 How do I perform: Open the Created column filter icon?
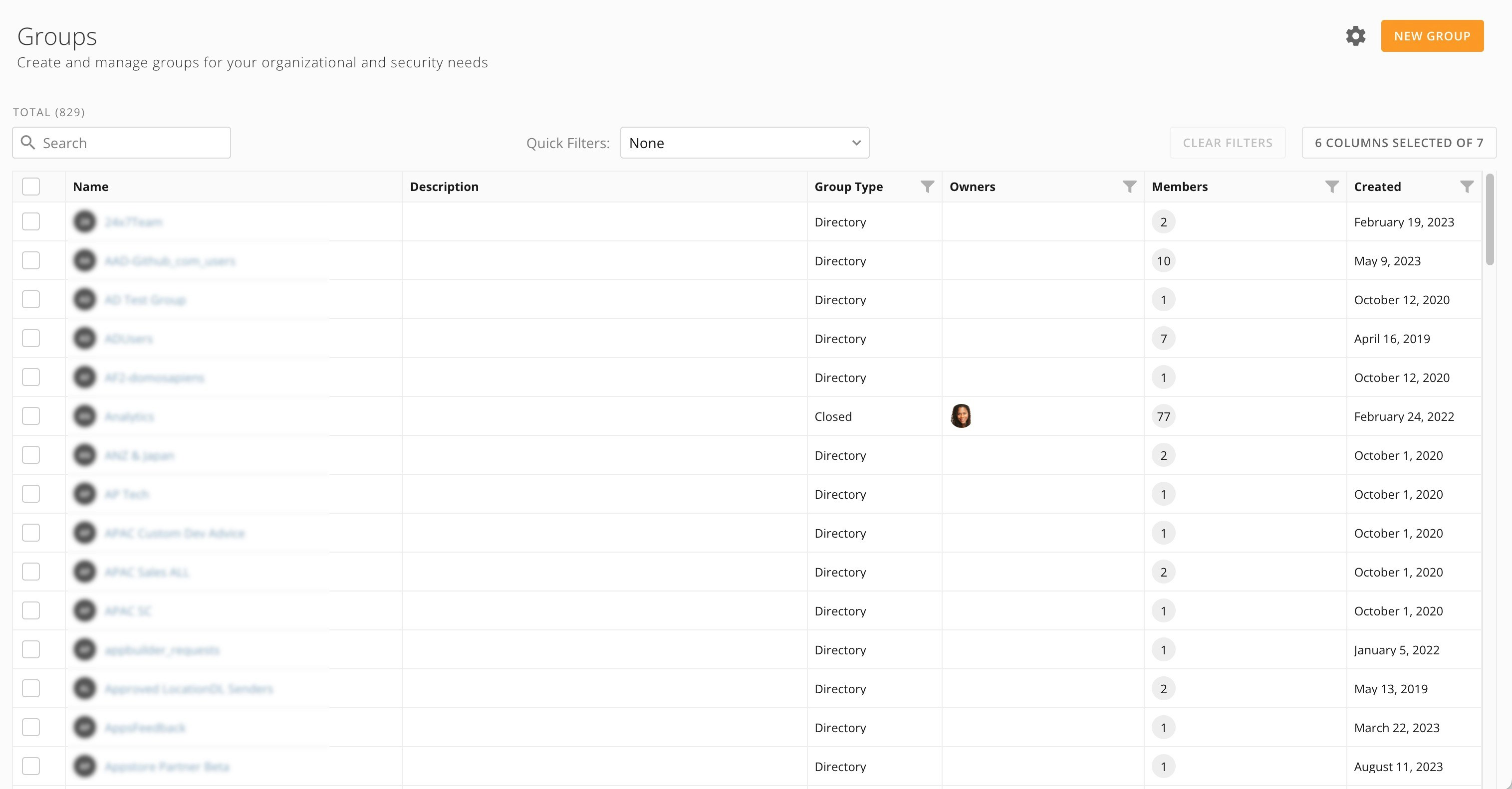click(x=1467, y=187)
